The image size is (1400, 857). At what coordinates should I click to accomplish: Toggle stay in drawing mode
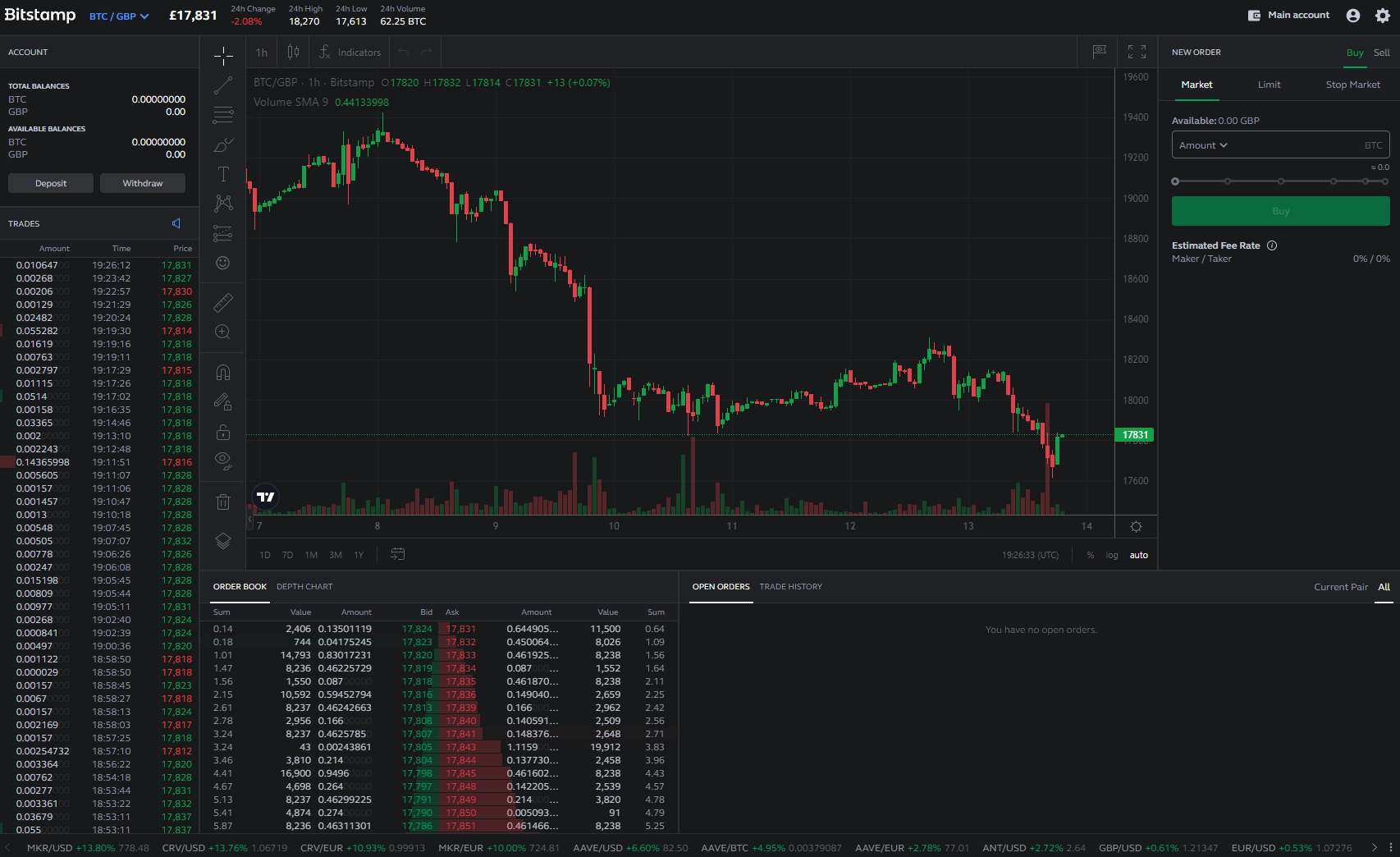coord(223,402)
